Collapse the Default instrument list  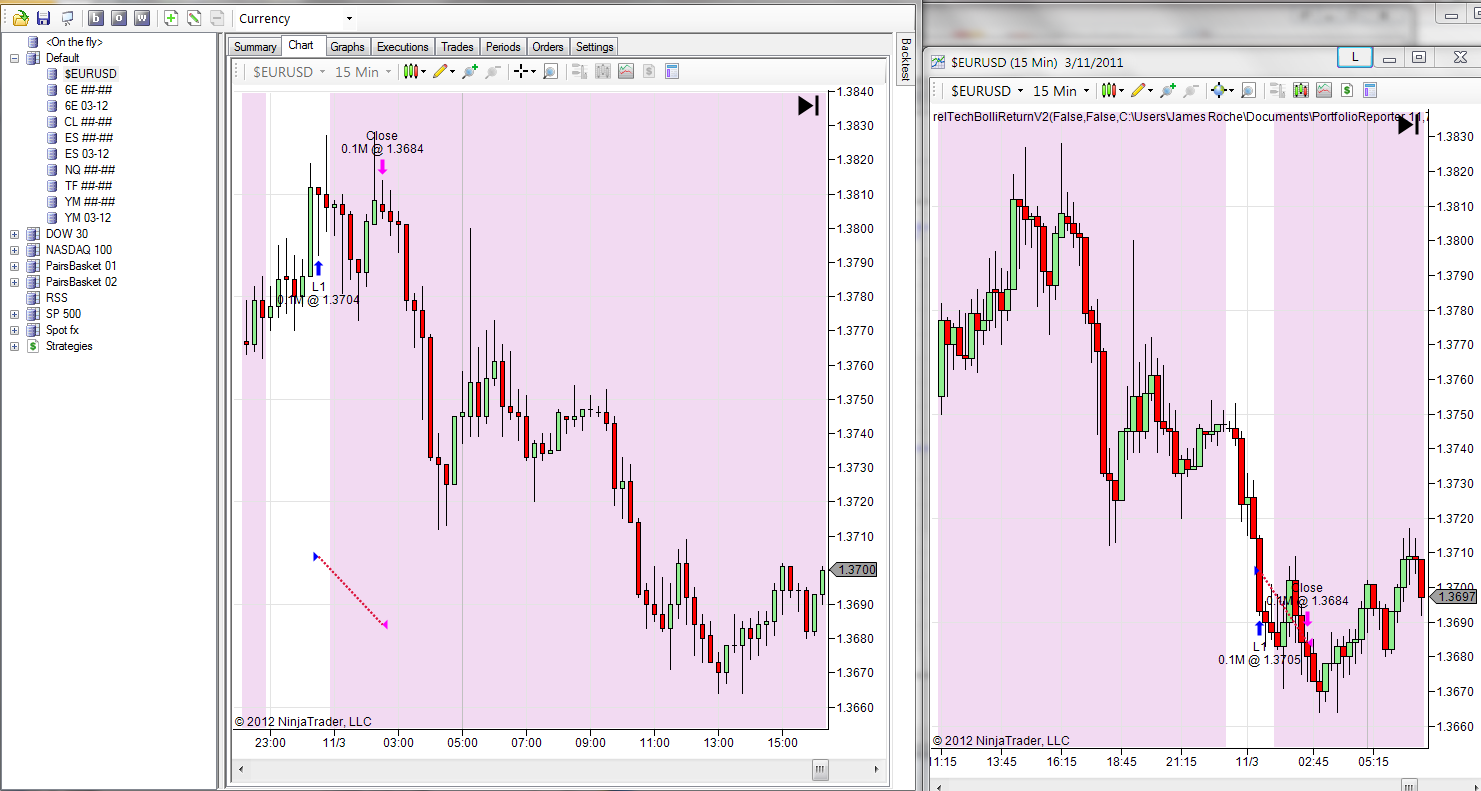(x=15, y=58)
